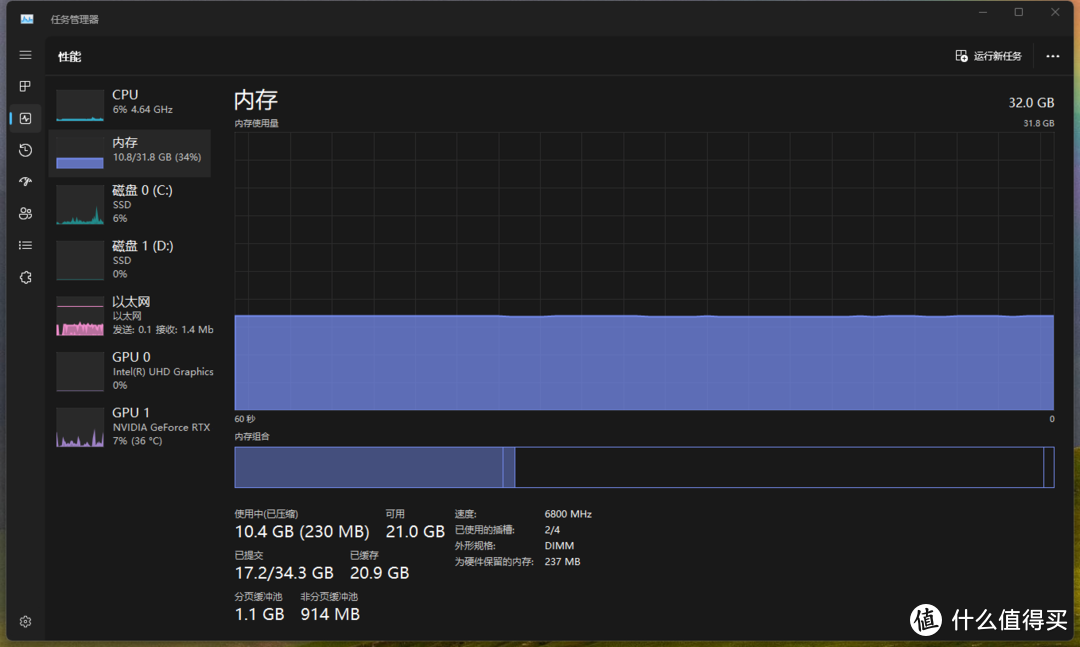The image size is (1080, 647).
Task: Click the 以太网 throughput mini graph
Action: [x=80, y=316]
